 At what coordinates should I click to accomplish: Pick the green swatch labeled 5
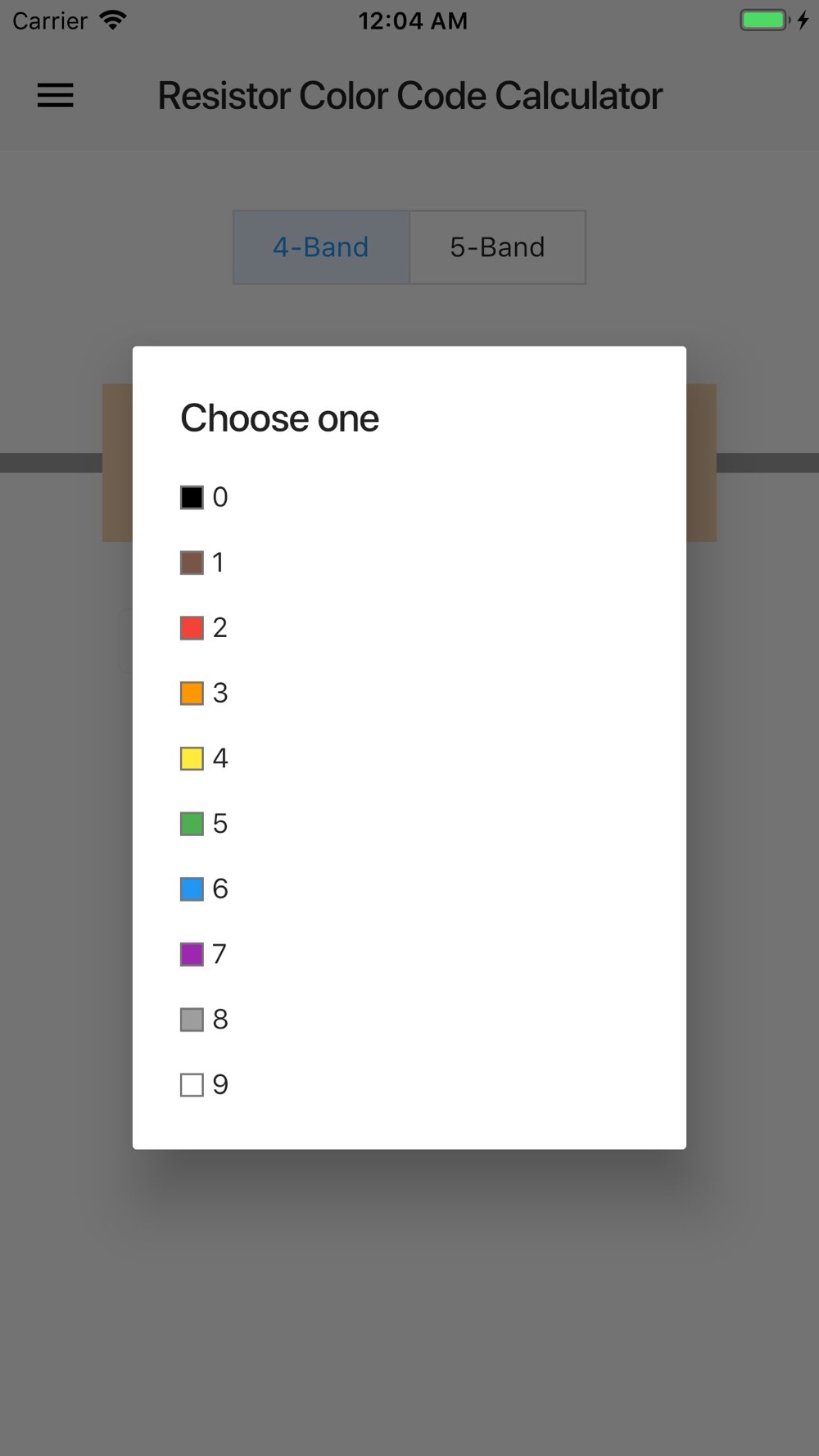pyautogui.click(x=192, y=824)
